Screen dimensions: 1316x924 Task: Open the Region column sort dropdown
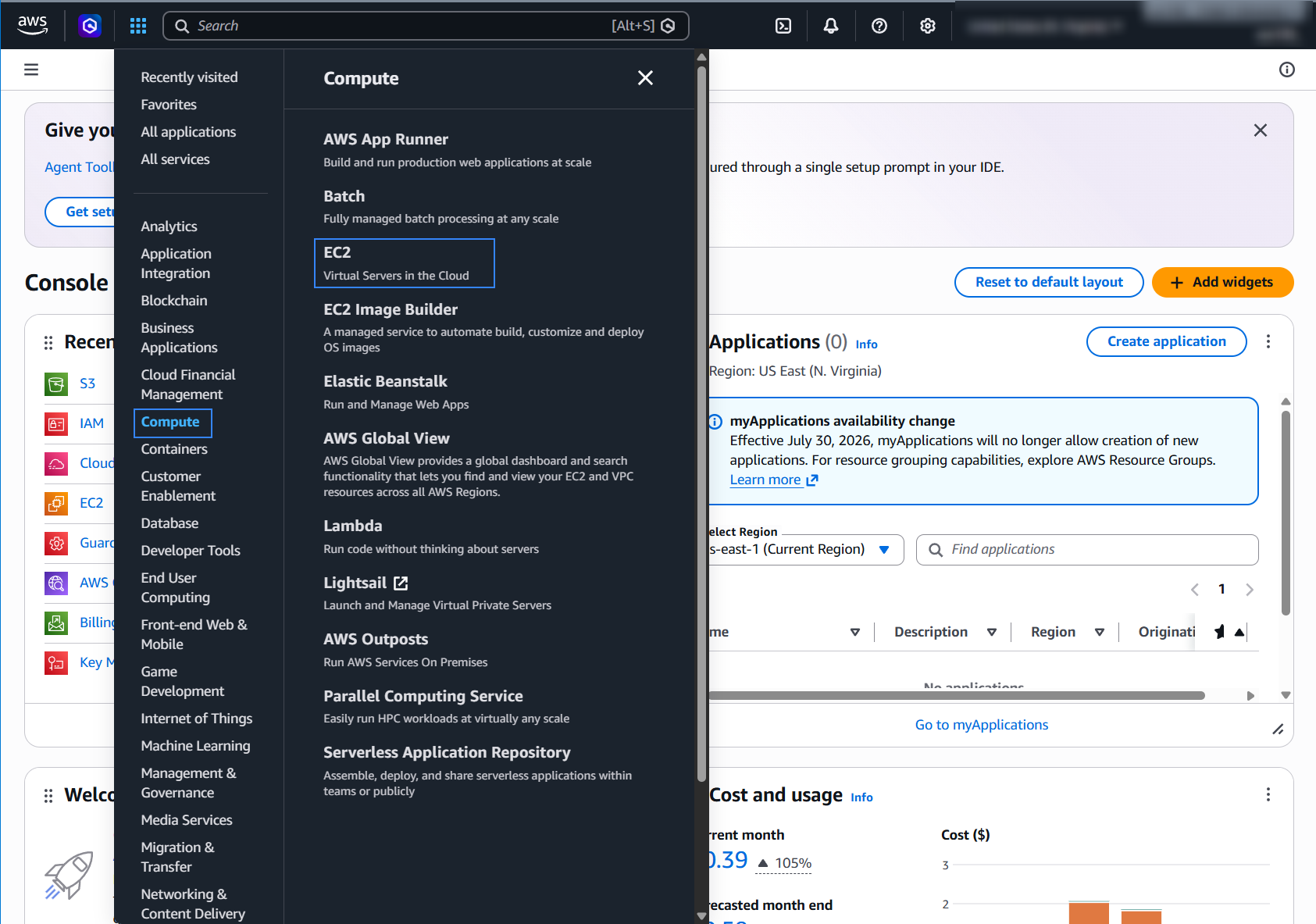pos(1100,632)
